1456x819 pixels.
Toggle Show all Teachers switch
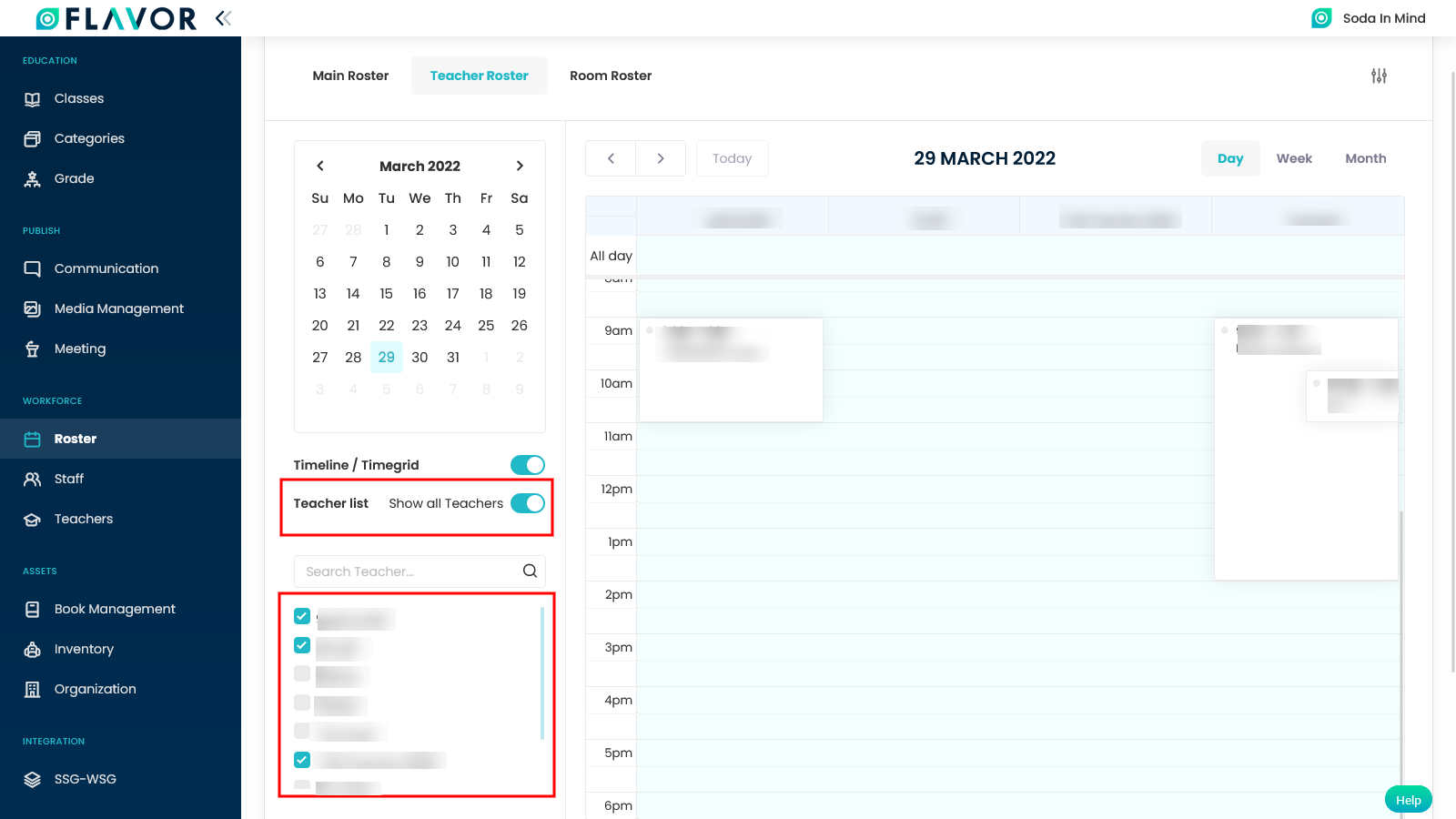528,503
